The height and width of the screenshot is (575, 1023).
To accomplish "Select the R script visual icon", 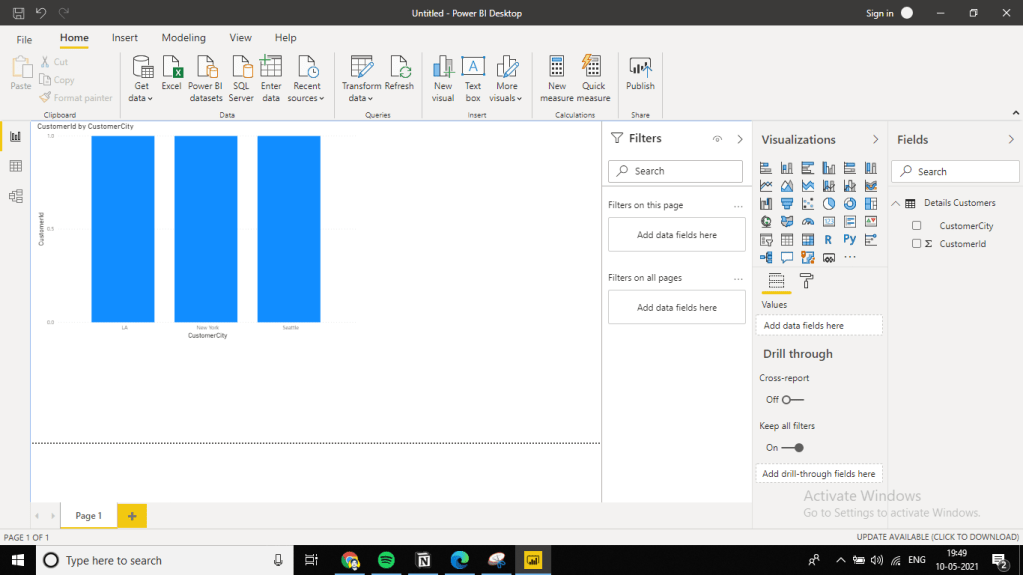I will click(x=829, y=240).
